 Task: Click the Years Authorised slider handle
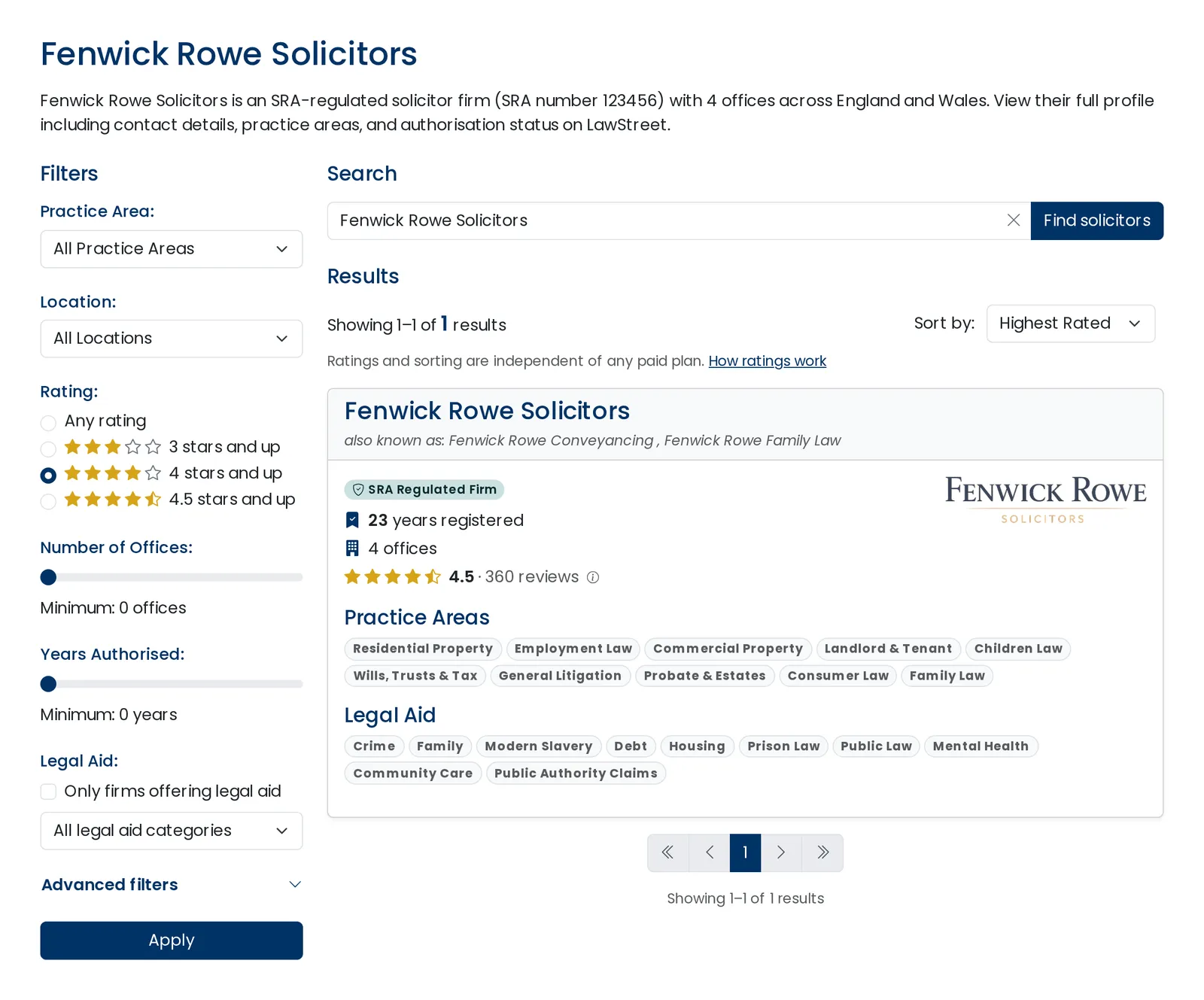[48, 684]
